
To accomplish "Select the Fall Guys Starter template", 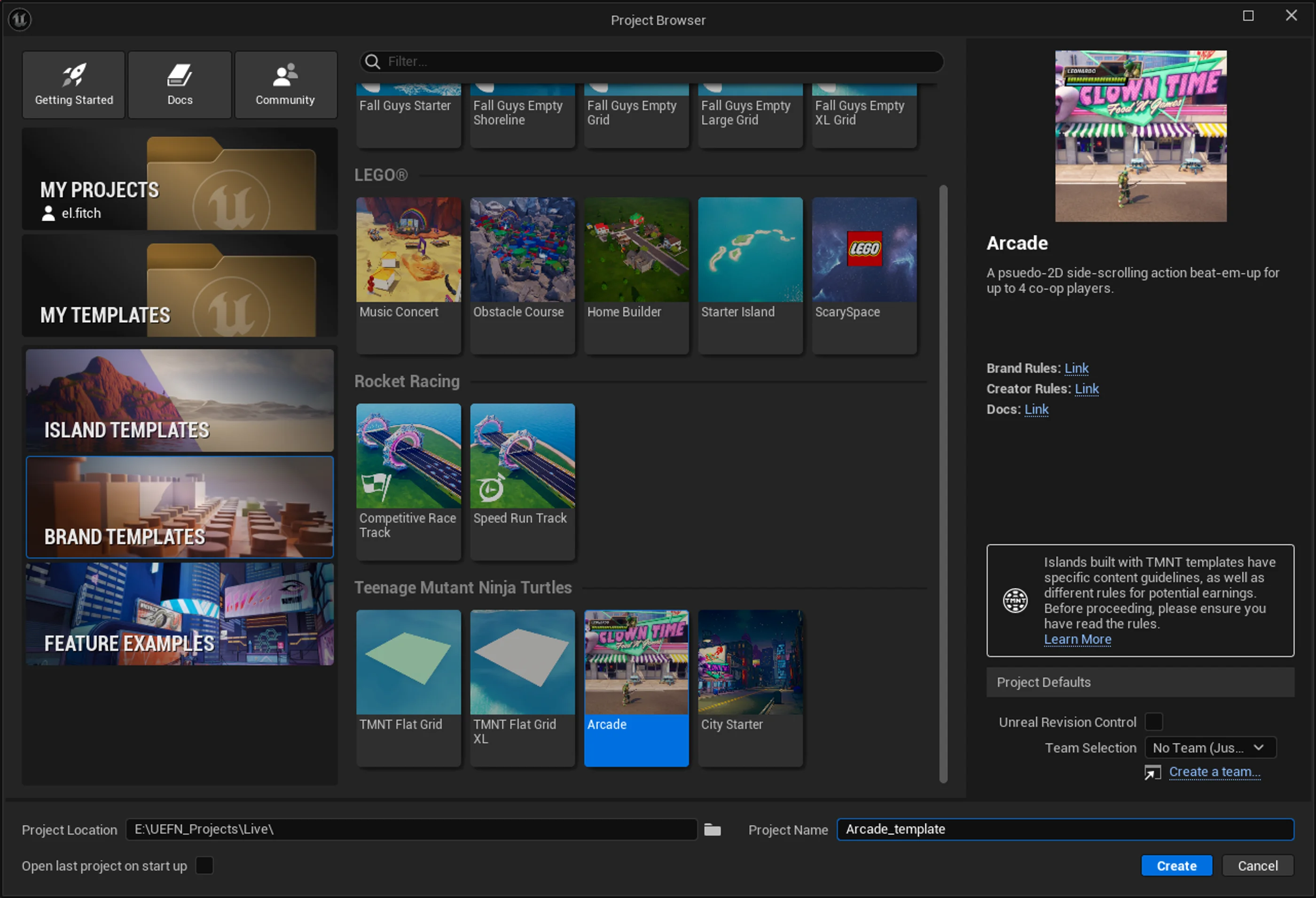I will pyautogui.click(x=408, y=116).
